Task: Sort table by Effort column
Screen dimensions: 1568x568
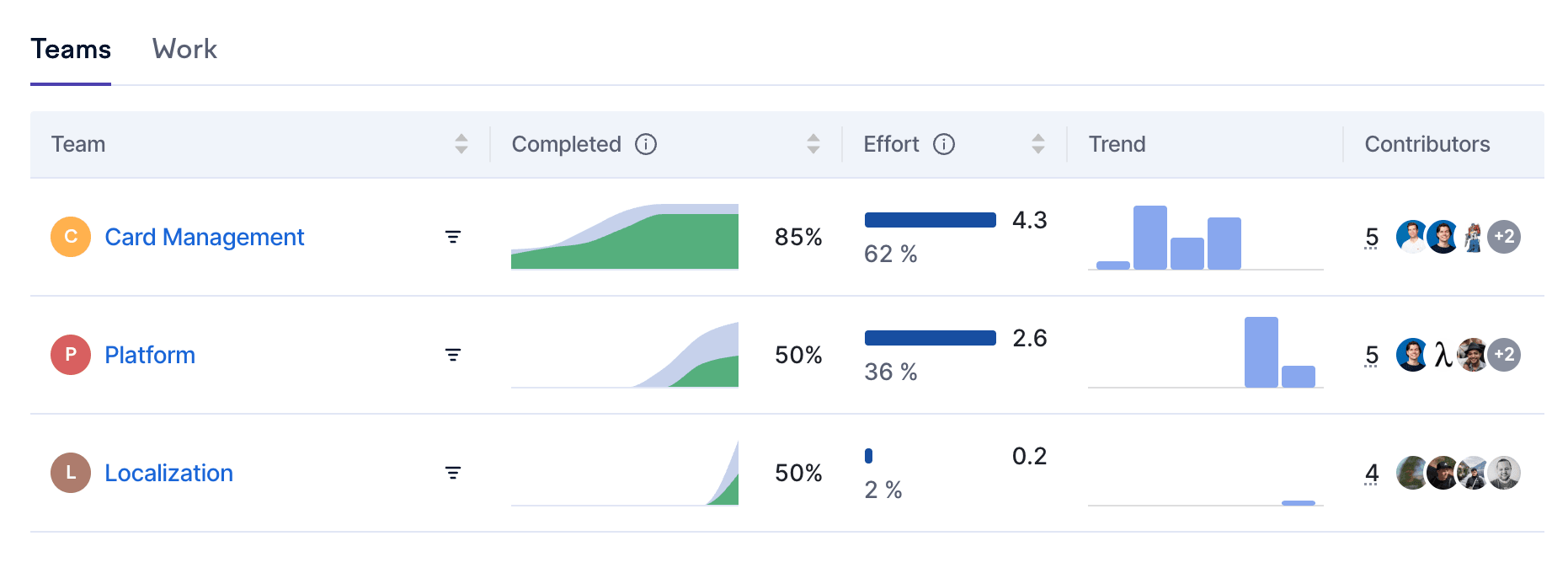Action: click(1038, 144)
